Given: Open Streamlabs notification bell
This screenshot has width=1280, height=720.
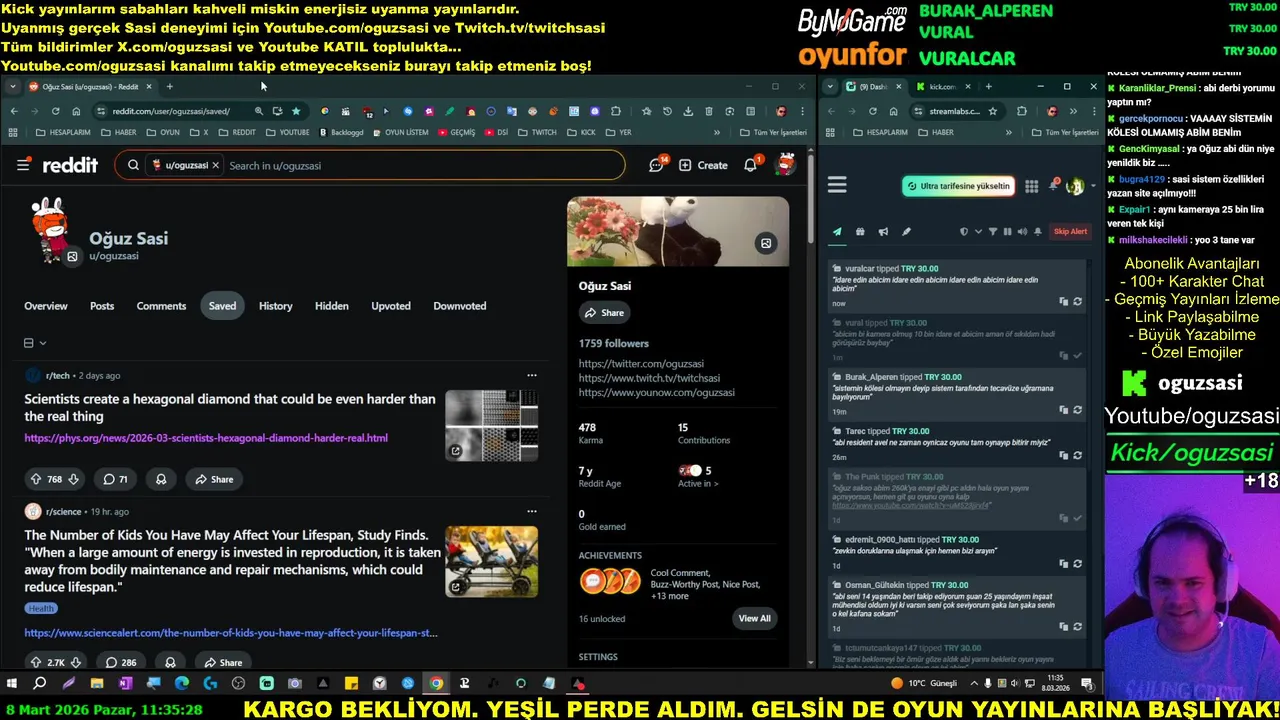Looking at the screenshot, I should pyautogui.click(x=1054, y=186).
